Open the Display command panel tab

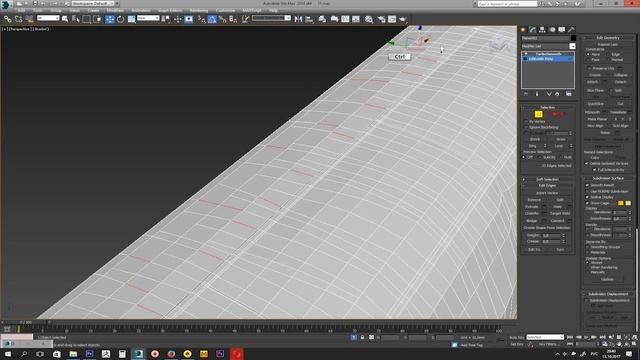(562, 29)
